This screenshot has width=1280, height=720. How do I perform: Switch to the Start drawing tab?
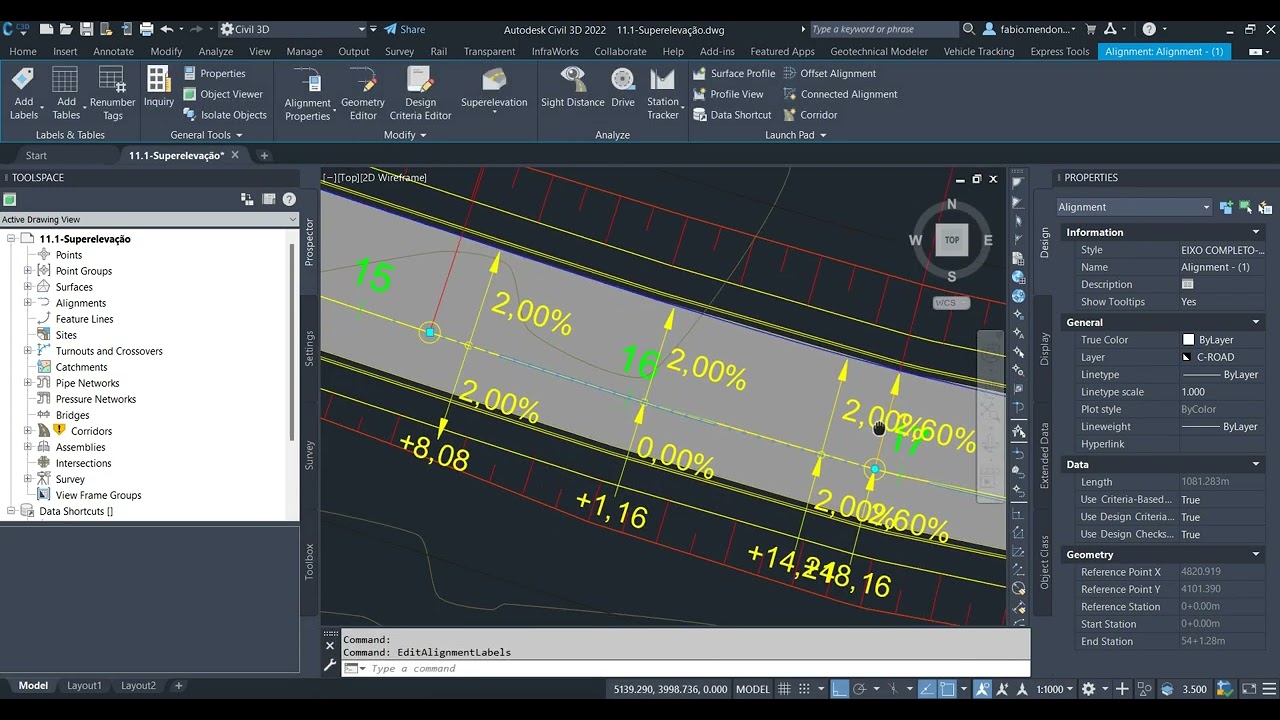pyautogui.click(x=36, y=155)
